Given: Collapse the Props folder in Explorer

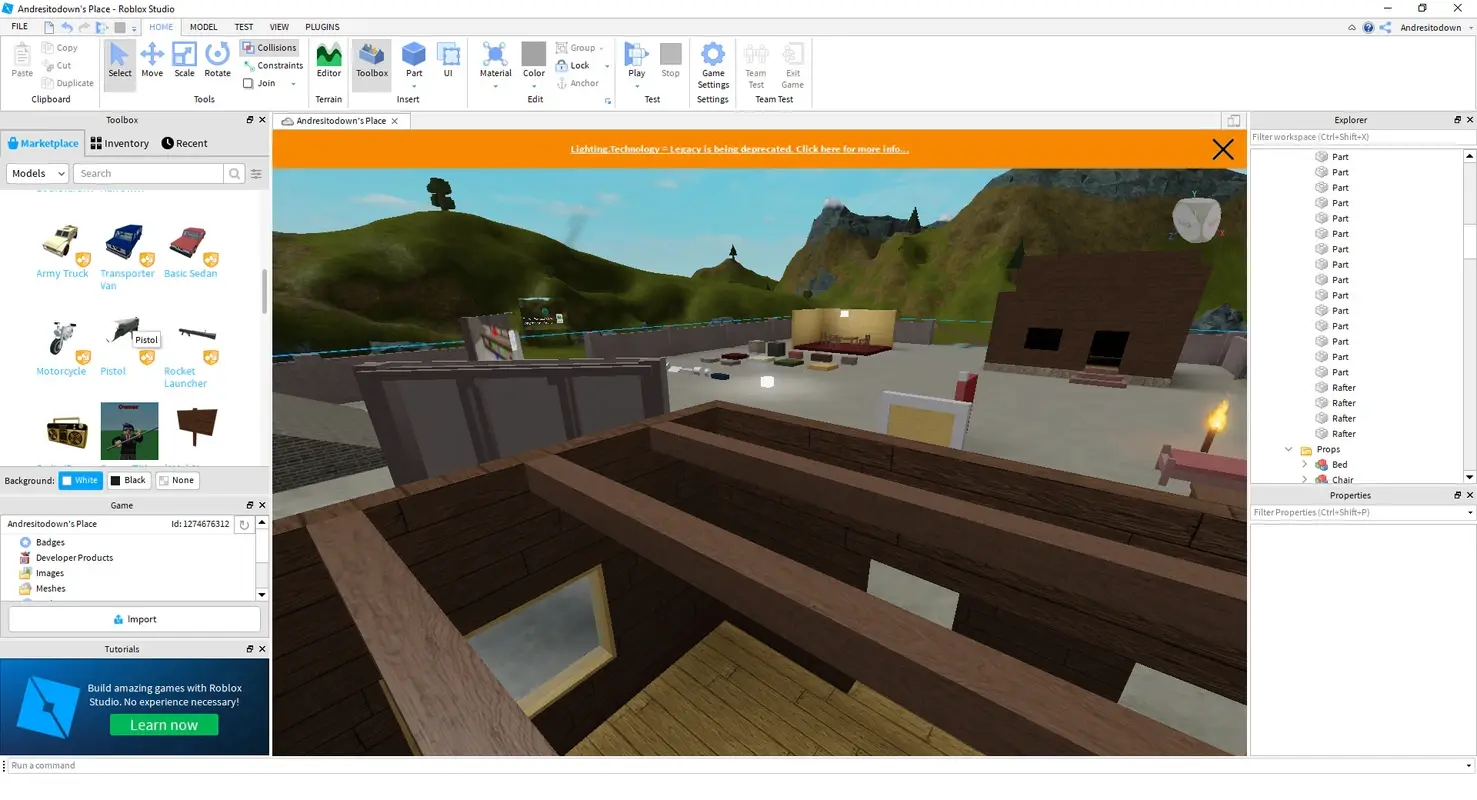Looking at the screenshot, I should [1288, 449].
